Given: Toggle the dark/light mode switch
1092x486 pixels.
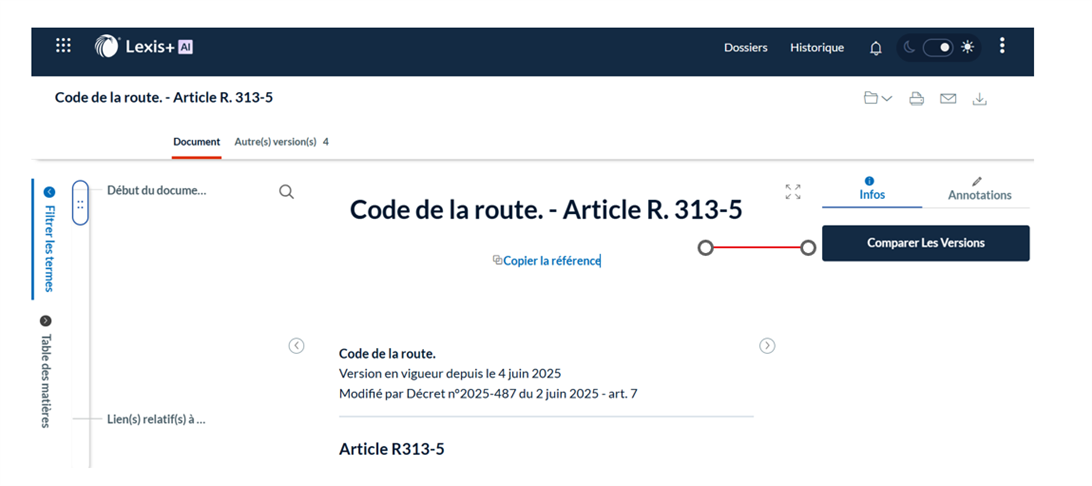Looking at the screenshot, I should tap(938, 47).
